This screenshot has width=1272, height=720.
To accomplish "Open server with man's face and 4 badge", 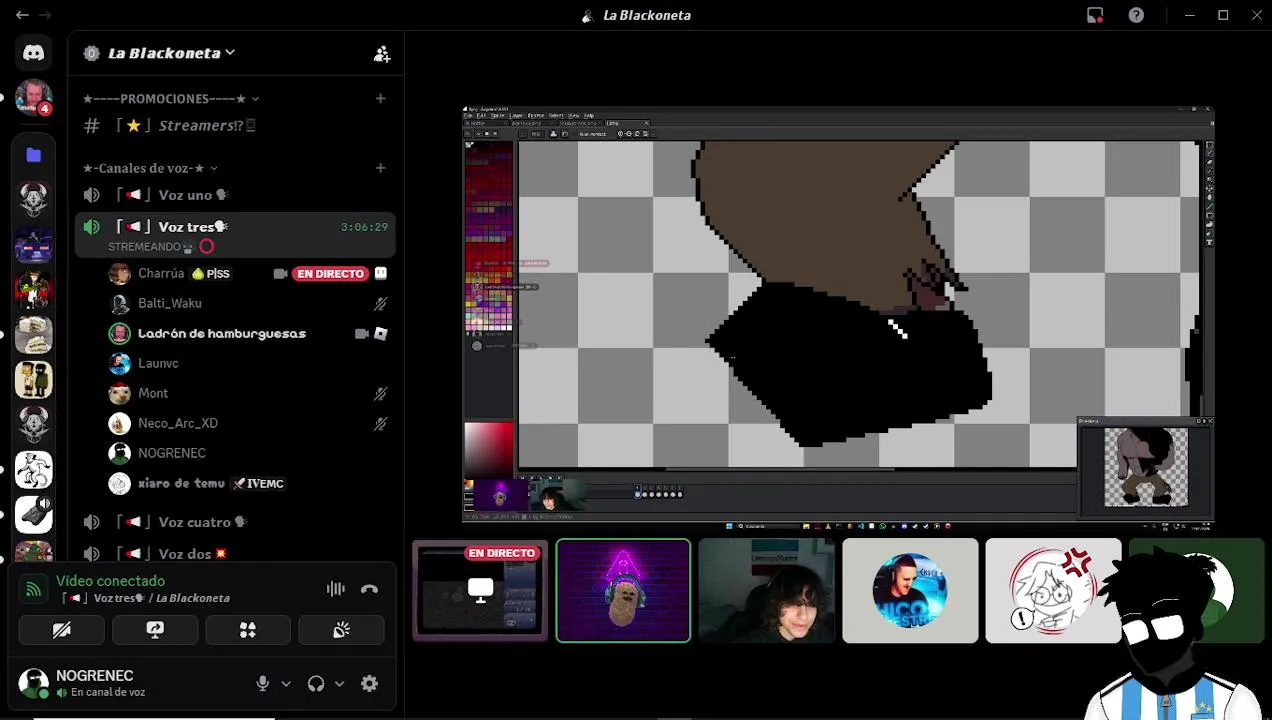I will (33, 98).
